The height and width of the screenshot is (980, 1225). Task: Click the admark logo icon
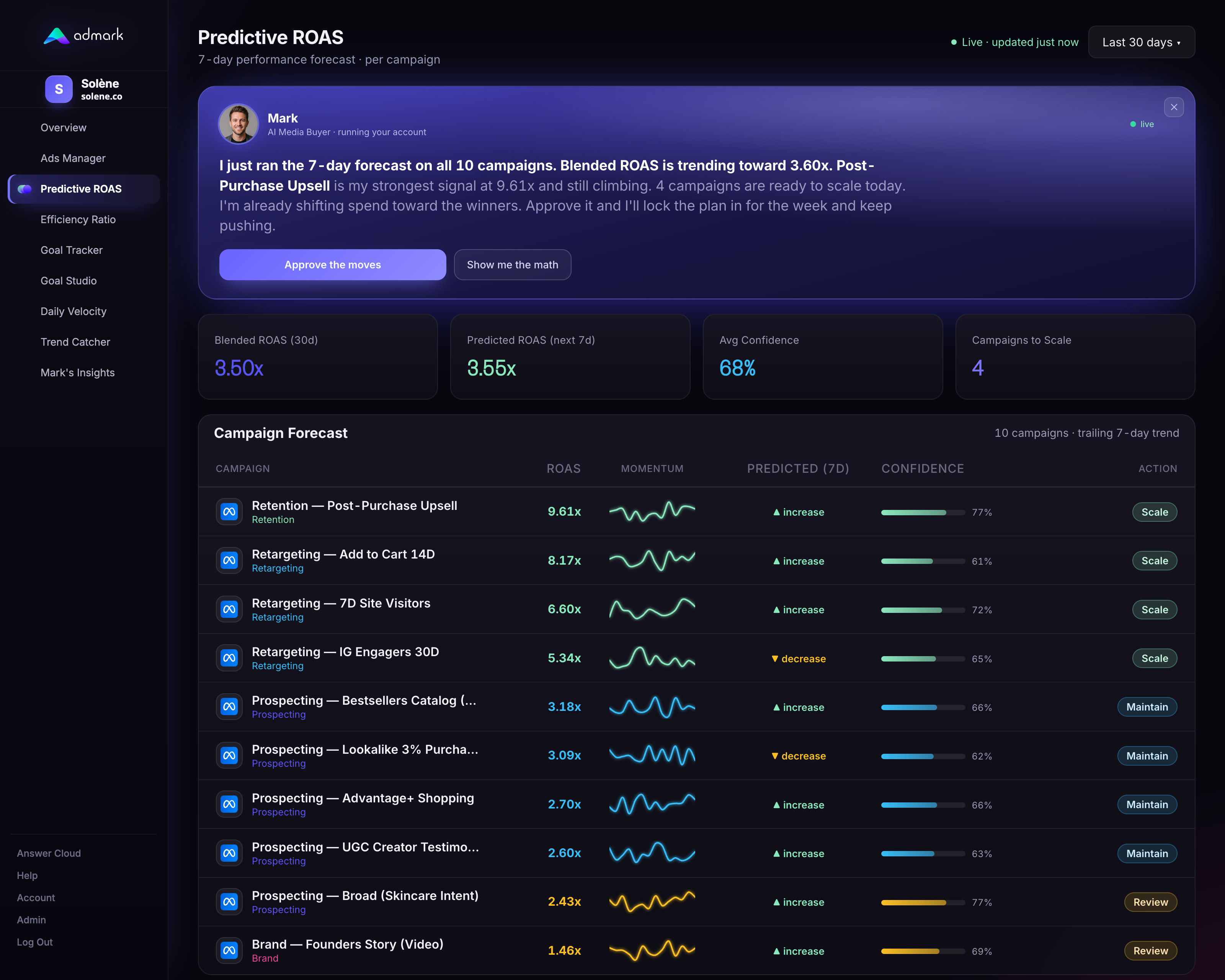click(x=56, y=36)
